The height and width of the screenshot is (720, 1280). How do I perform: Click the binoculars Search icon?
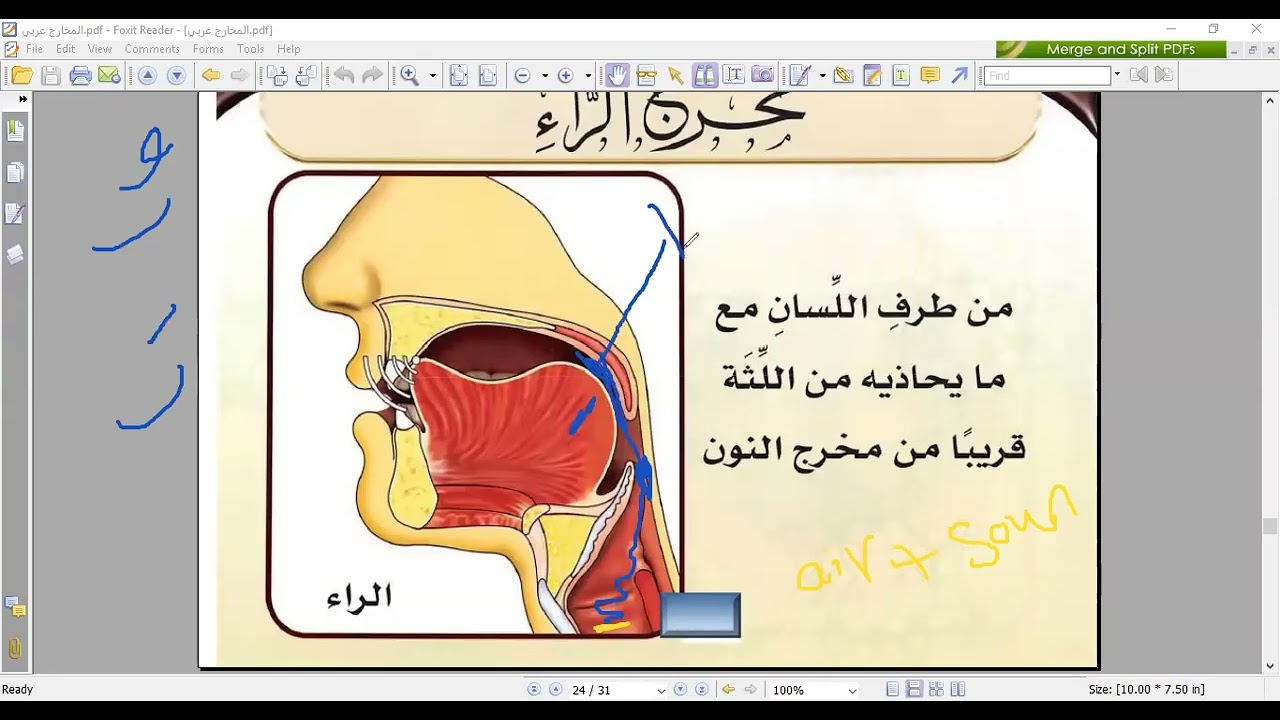coord(704,75)
